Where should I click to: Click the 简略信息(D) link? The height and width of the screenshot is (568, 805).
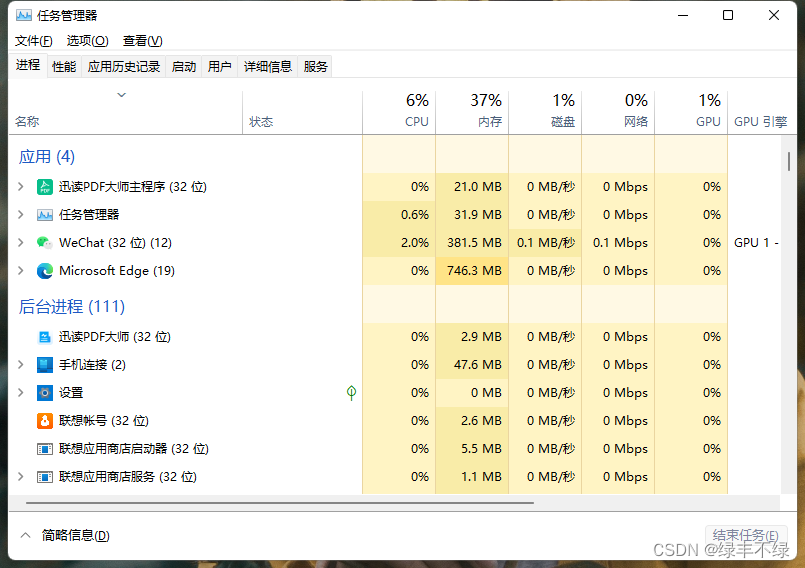pyautogui.click(x=75, y=535)
